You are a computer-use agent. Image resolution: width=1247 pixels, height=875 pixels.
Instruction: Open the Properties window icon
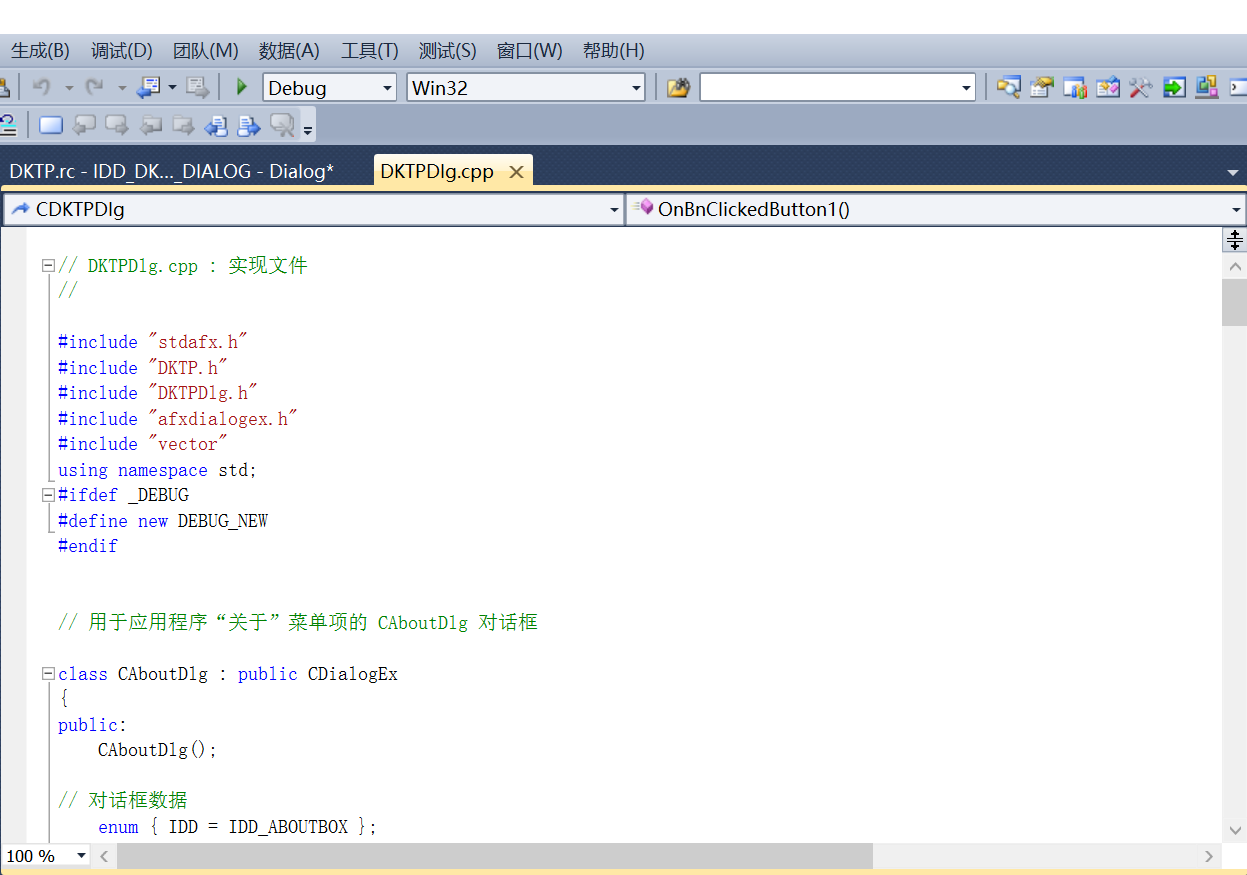(1042, 88)
